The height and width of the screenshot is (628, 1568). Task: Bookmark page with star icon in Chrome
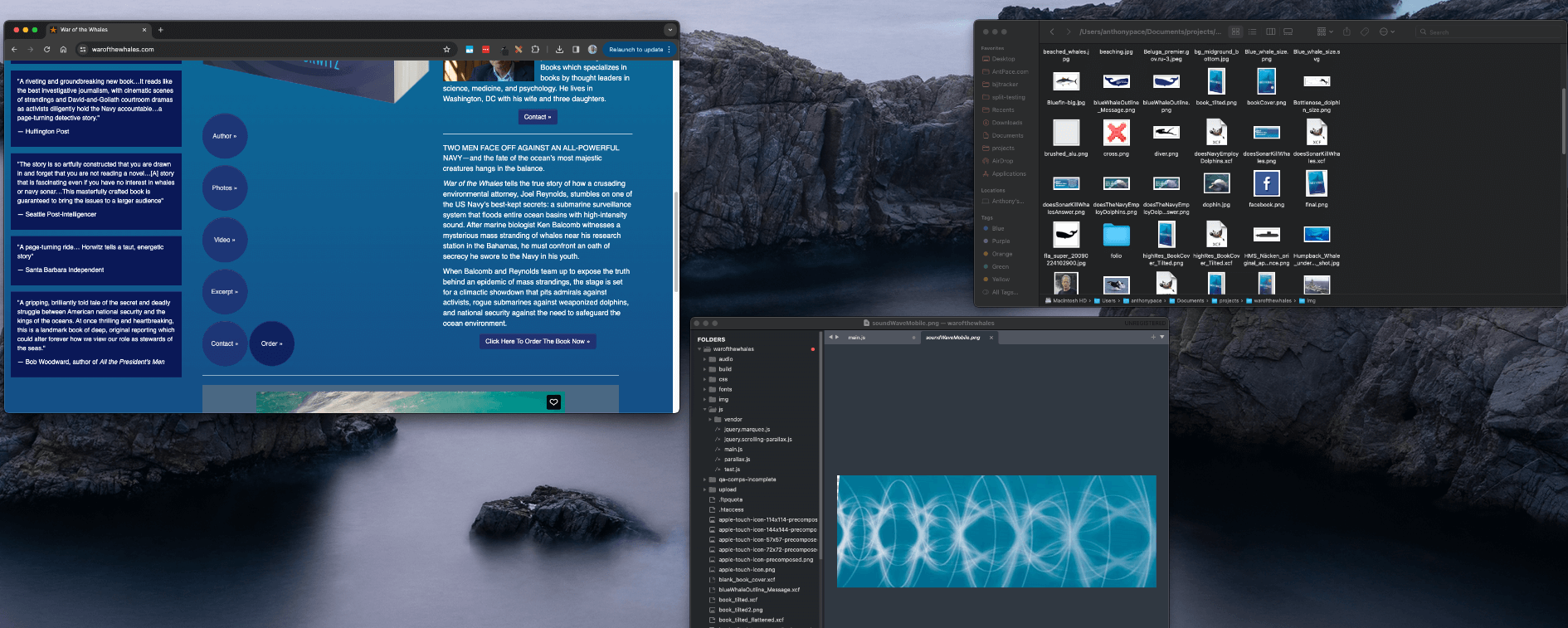click(x=446, y=49)
